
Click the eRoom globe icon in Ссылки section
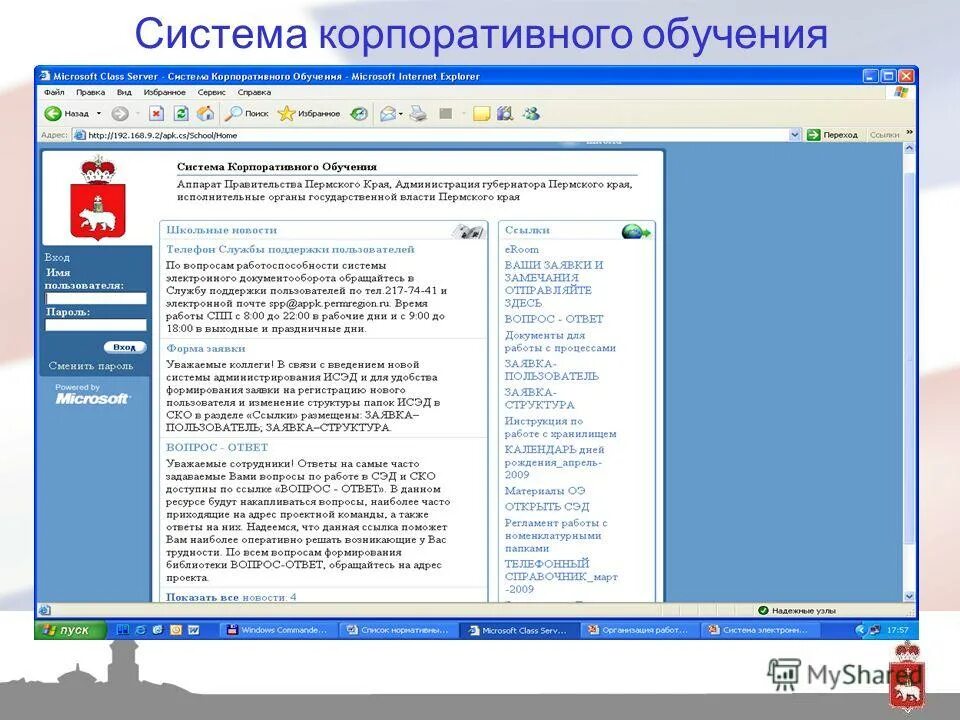tap(633, 230)
